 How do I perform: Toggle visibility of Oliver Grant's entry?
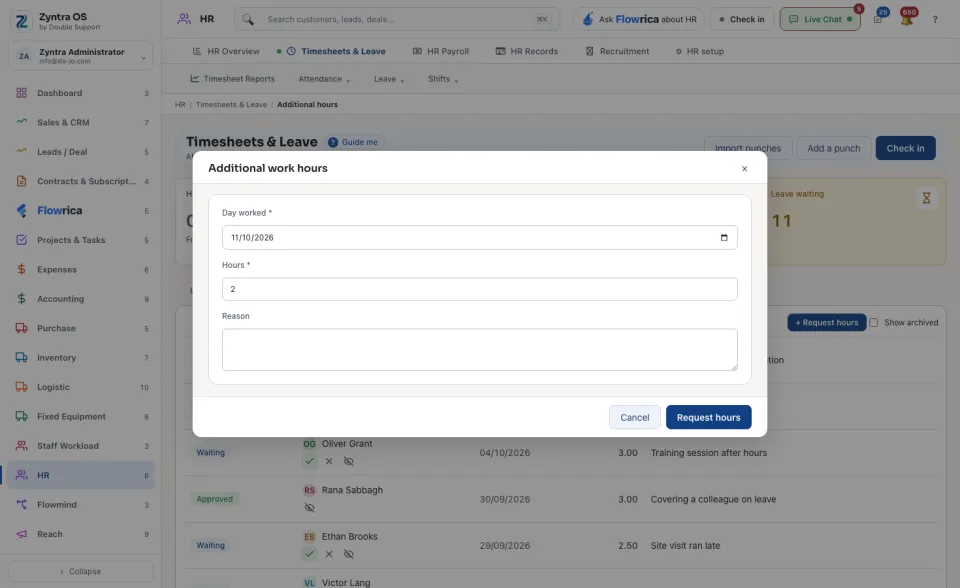click(x=348, y=461)
